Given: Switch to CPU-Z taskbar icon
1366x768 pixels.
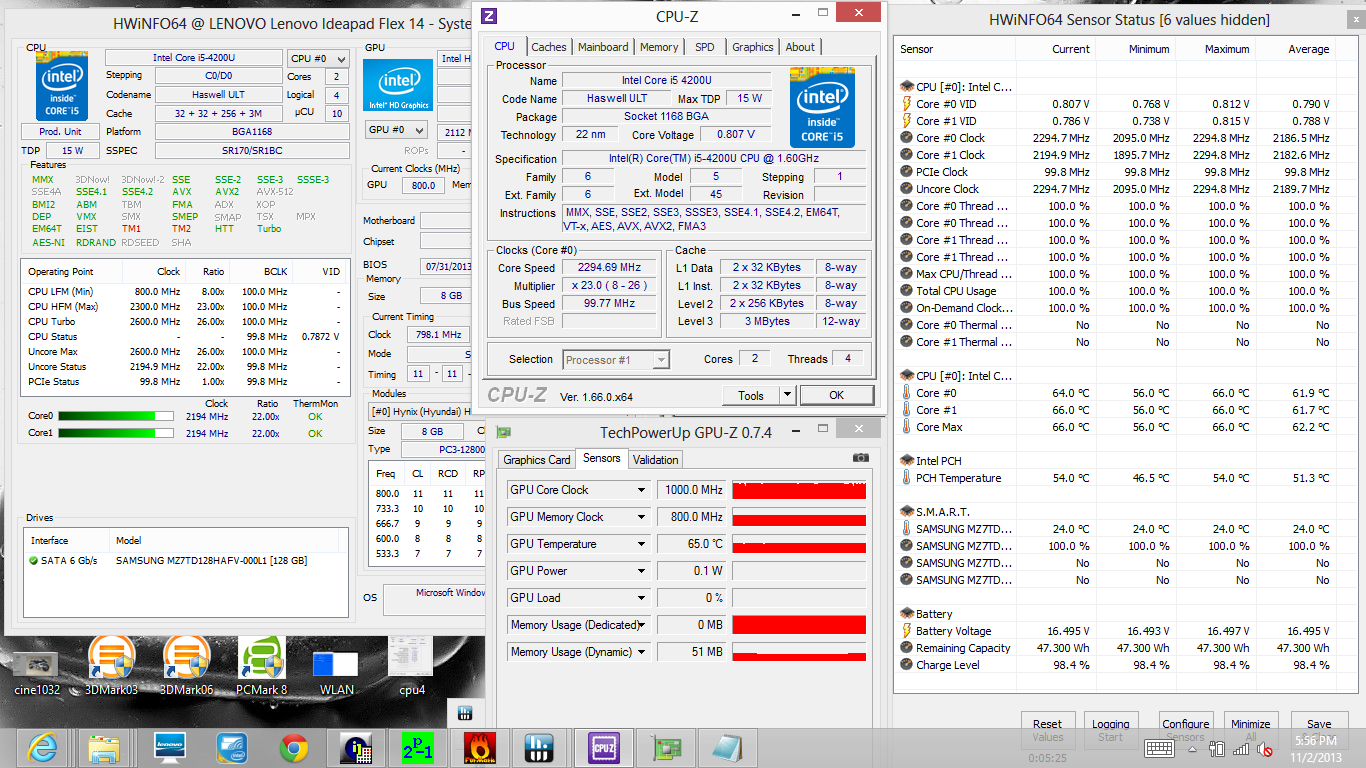Looking at the screenshot, I should [603, 747].
